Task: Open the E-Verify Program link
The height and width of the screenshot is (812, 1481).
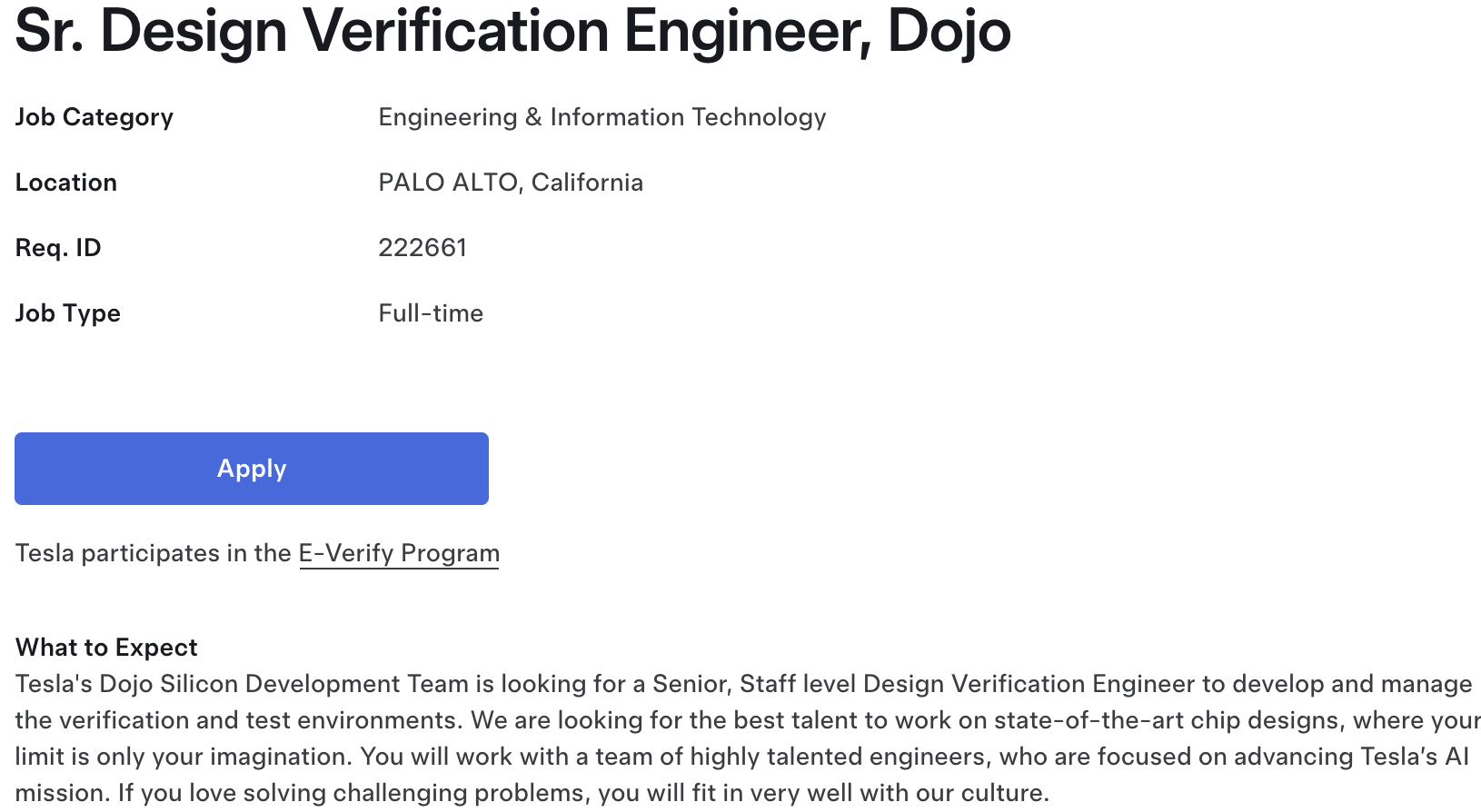Action: pyautogui.click(x=399, y=553)
